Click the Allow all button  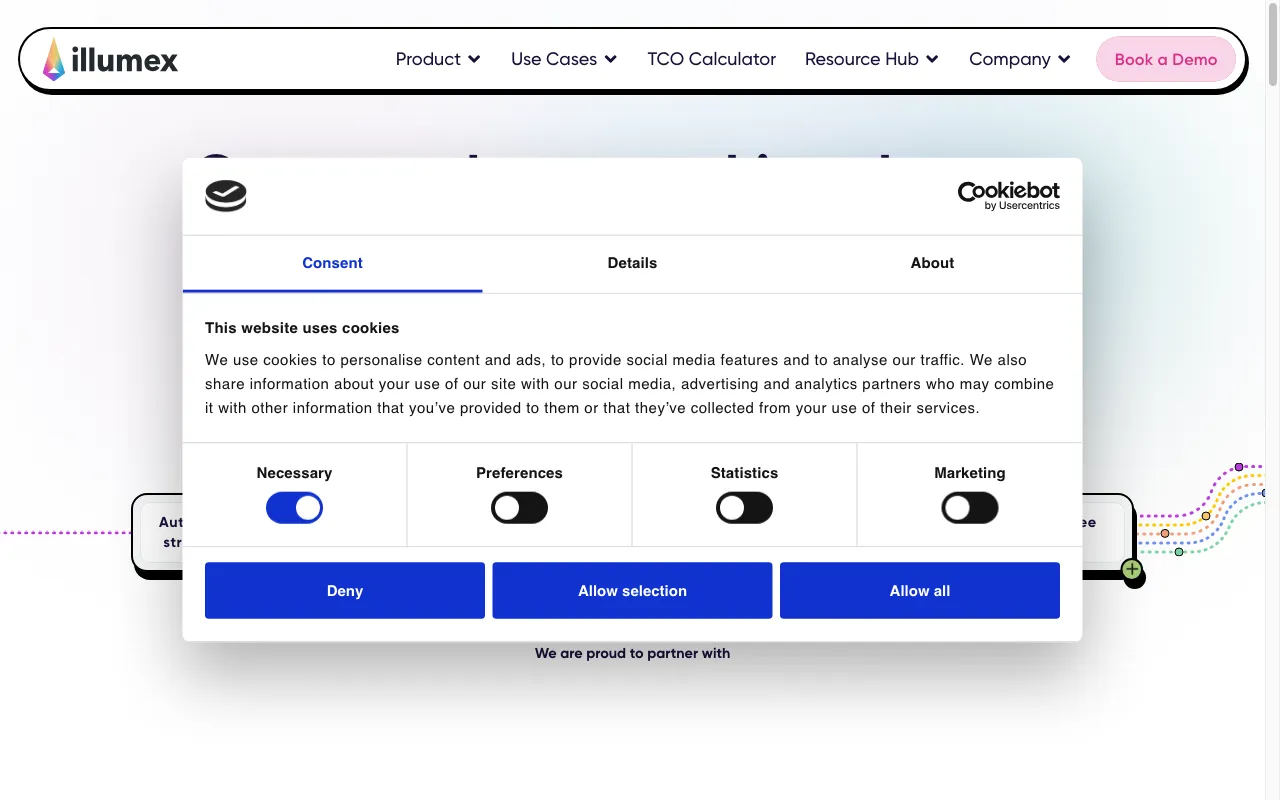[920, 590]
